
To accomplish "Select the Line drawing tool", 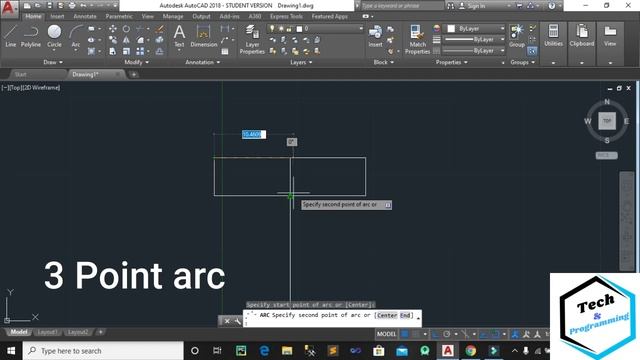I will pos(10,36).
